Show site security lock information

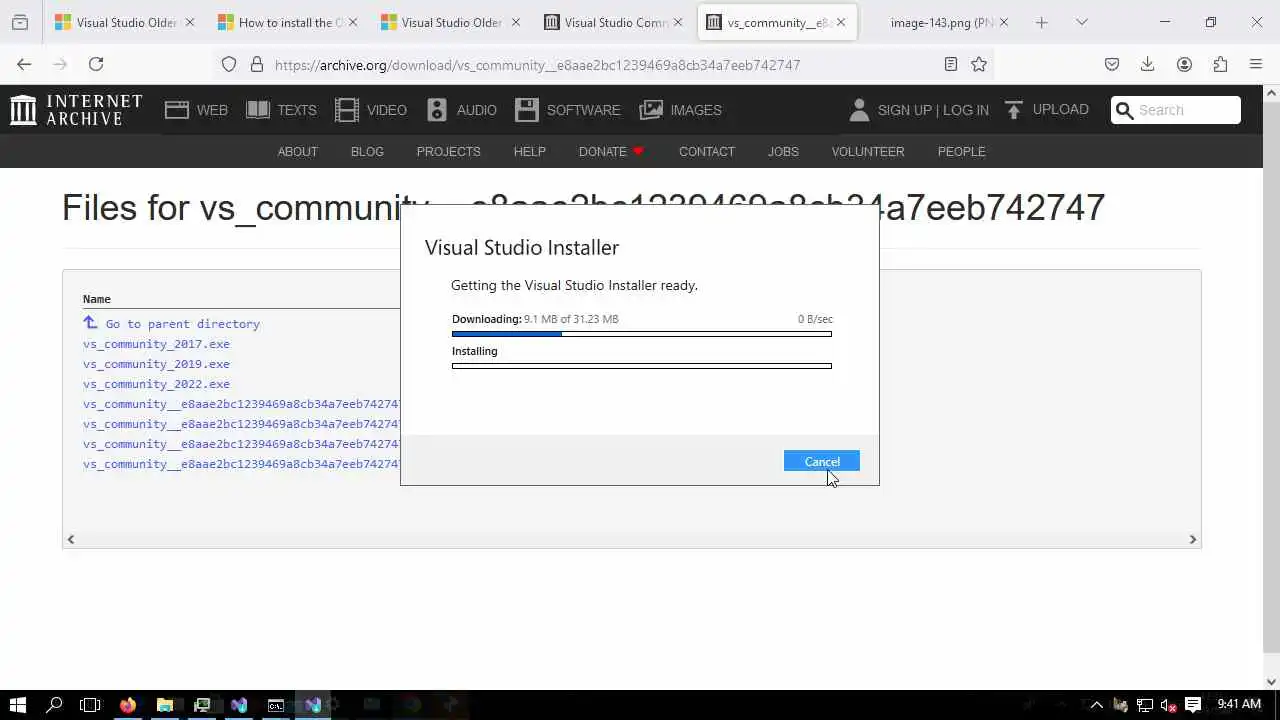[256, 64]
